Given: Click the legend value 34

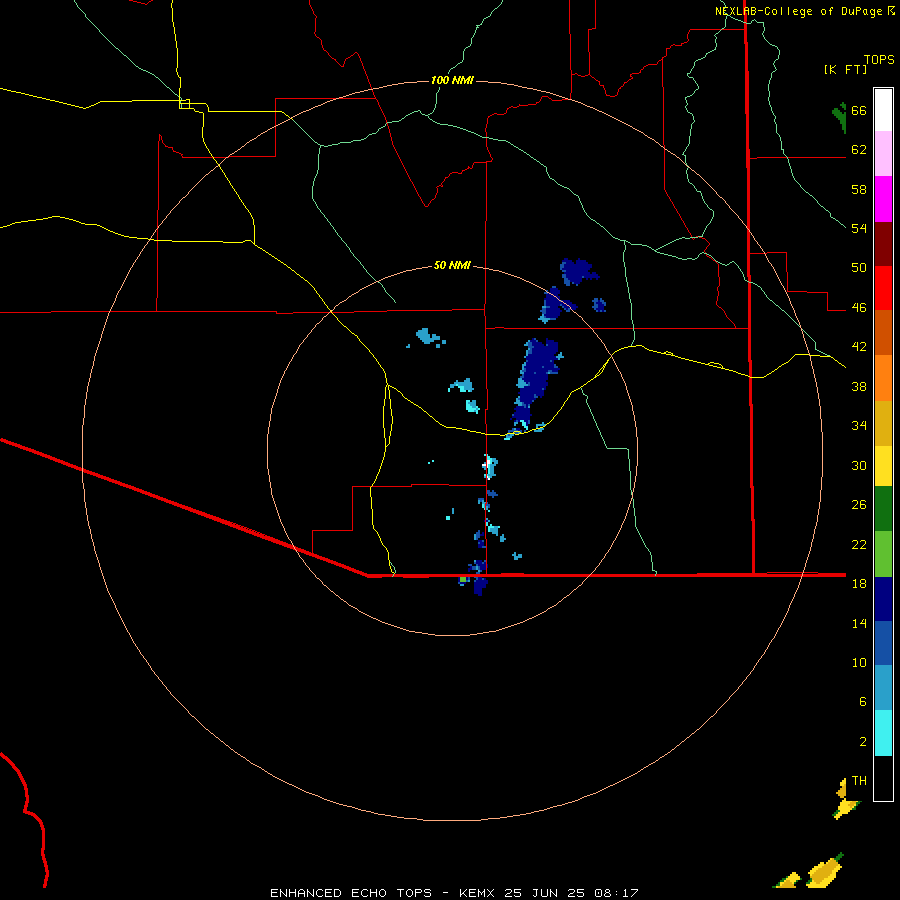Looking at the screenshot, I should [859, 426].
